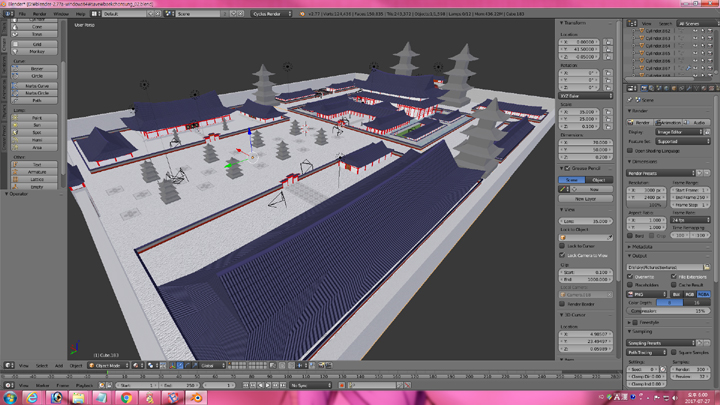Viewport: 720px width, 405px height.
Task: Open the Render Layers properties tab icon
Action: 651,88
